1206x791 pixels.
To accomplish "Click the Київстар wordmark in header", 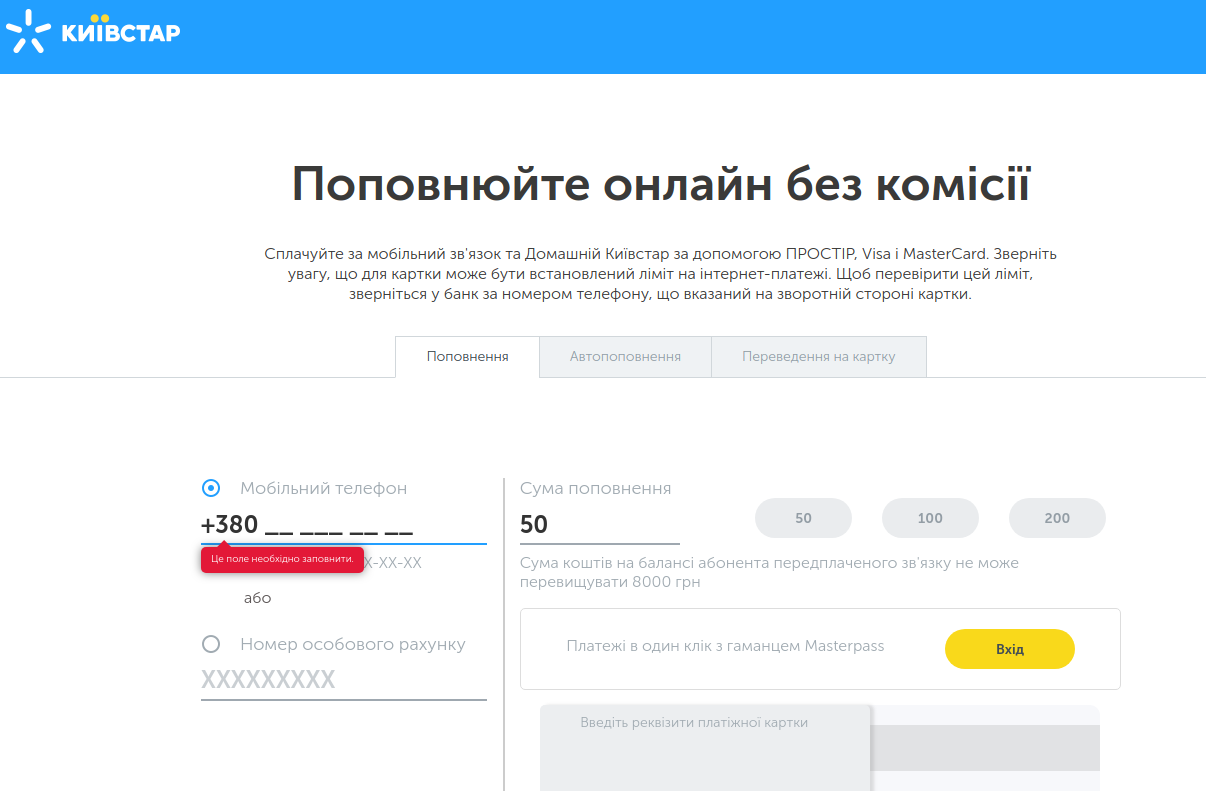I will coord(121,33).
